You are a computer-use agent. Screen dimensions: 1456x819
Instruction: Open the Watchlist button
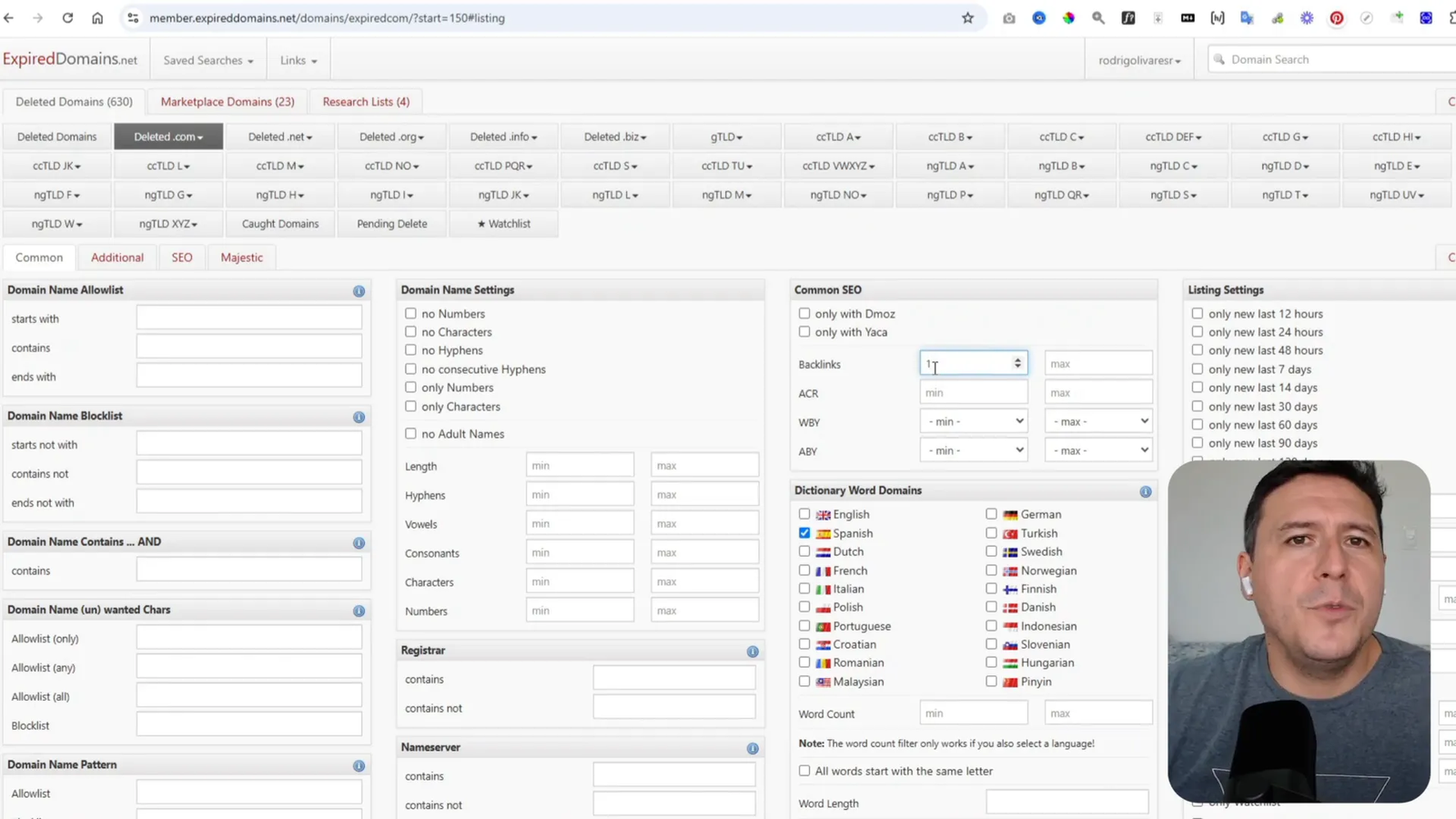point(503,224)
